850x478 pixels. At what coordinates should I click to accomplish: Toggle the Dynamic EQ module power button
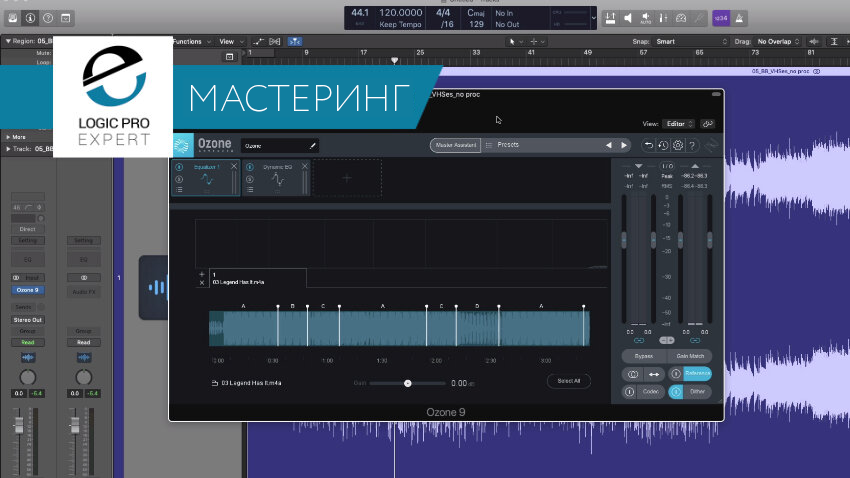250,167
